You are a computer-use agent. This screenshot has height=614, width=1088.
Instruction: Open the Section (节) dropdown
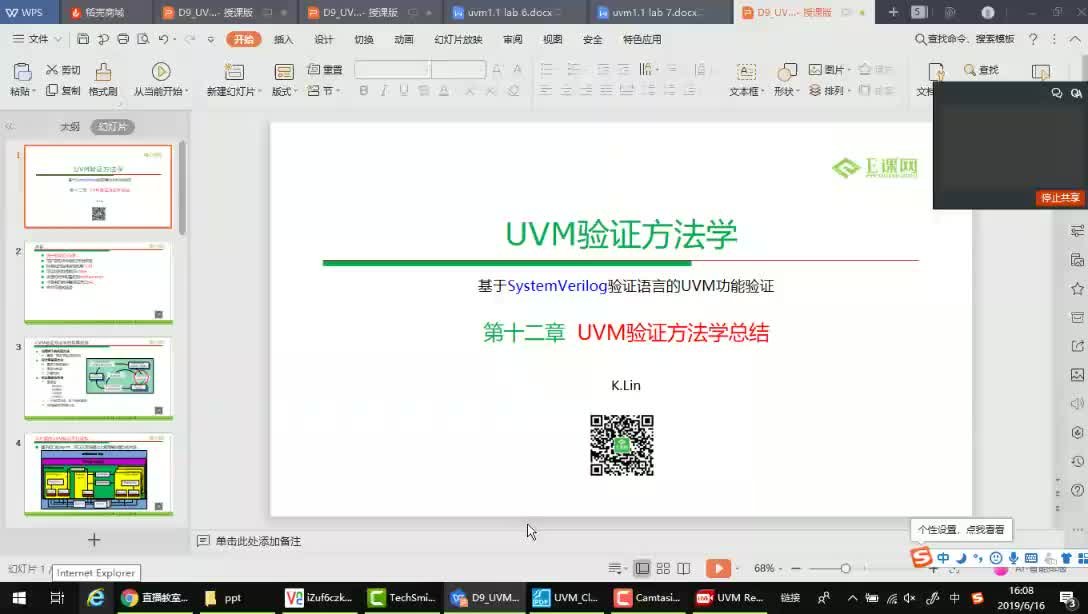click(325, 90)
